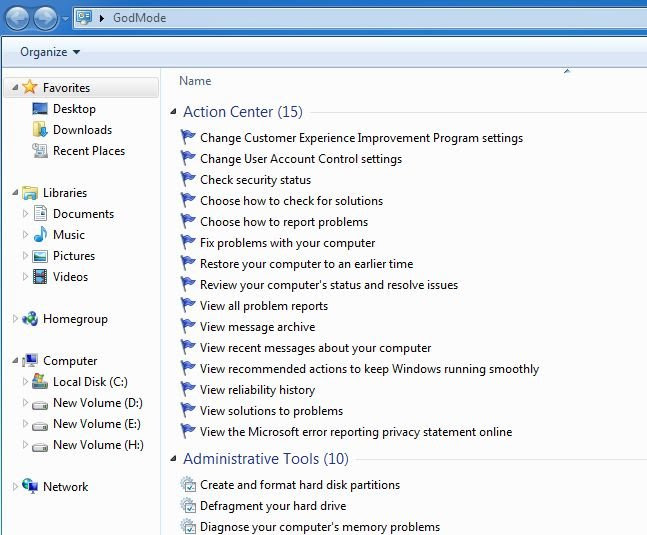The height and width of the screenshot is (535, 647).
Task: Expand the Videos library node
Action: pos(25,276)
